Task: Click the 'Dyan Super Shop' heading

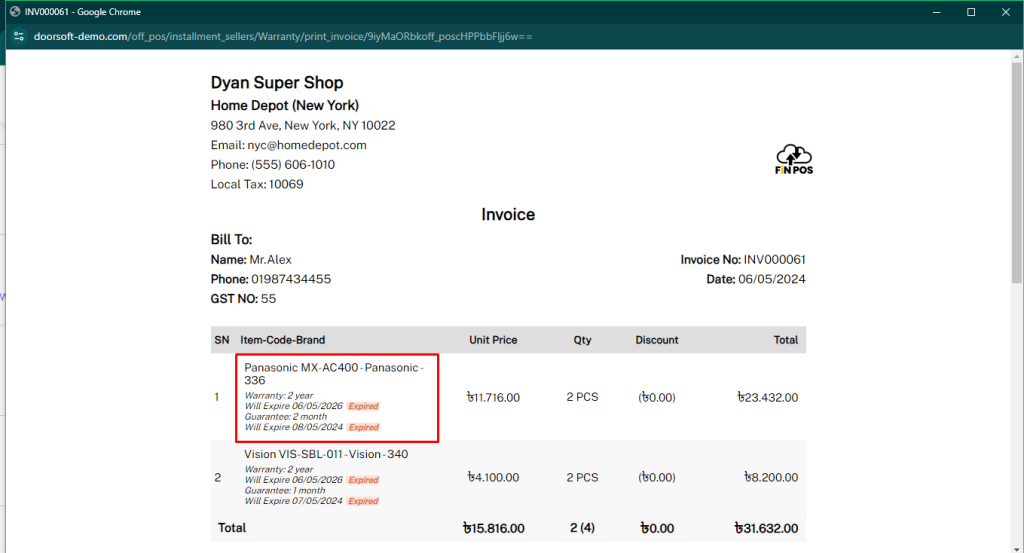Action: (x=277, y=83)
